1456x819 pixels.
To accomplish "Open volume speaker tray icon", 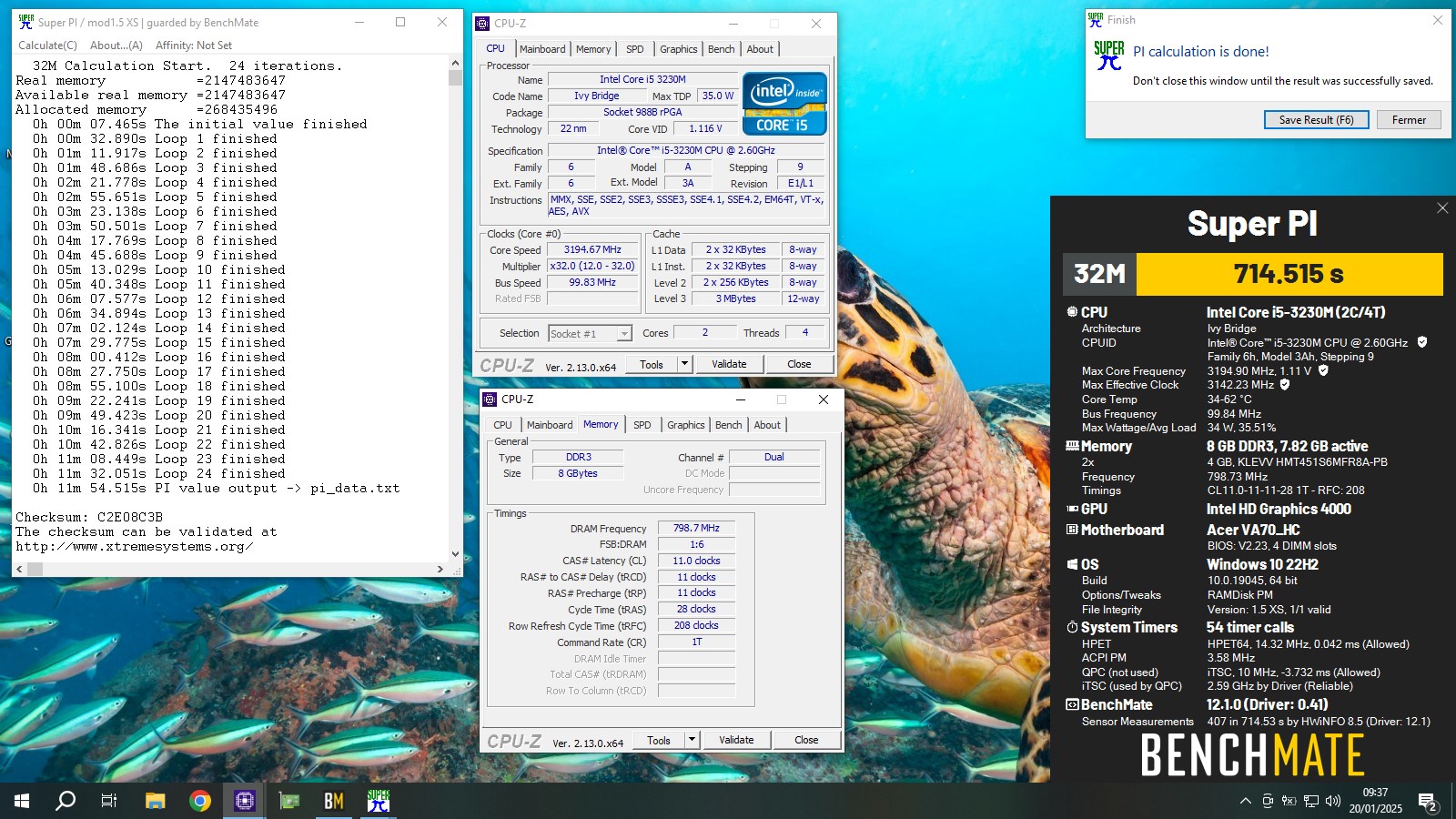I will coord(1333,801).
